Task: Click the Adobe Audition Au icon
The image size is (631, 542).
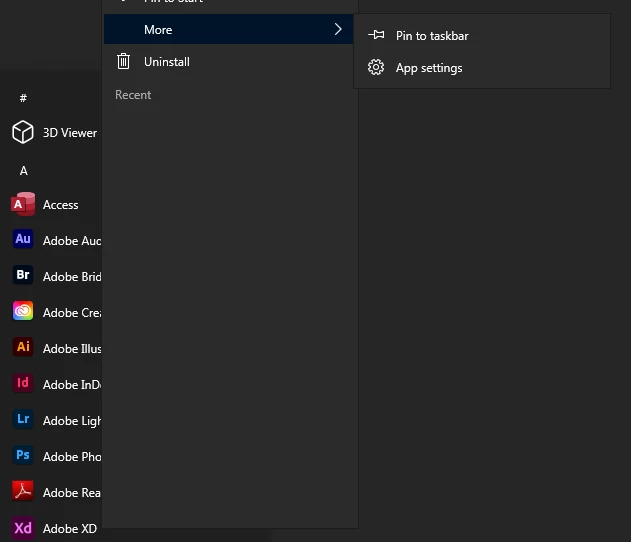Action: [x=23, y=239]
